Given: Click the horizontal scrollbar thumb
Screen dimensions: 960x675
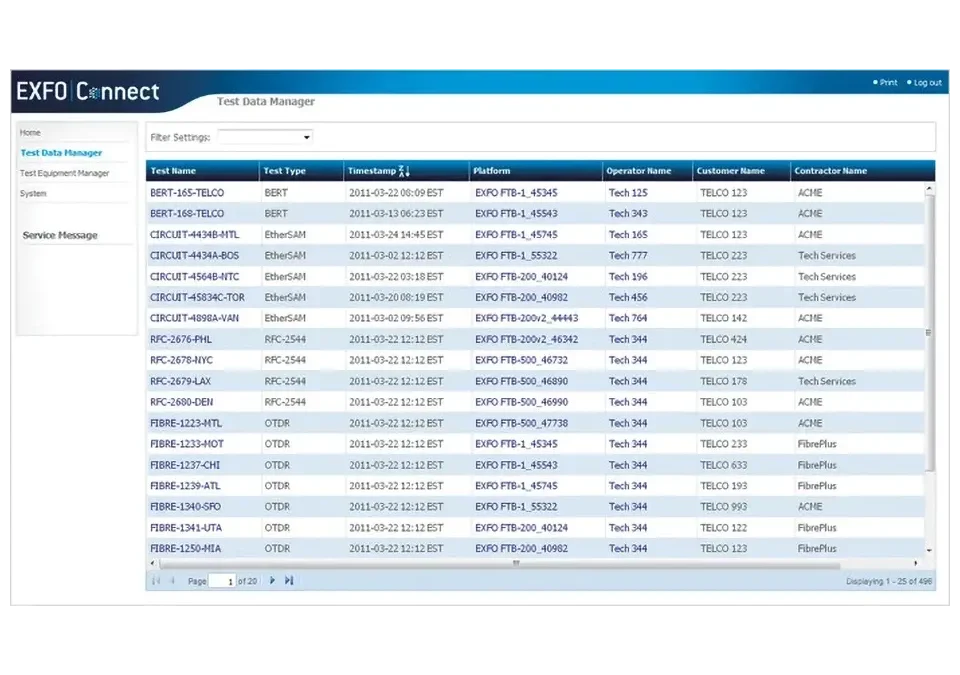Looking at the screenshot, I should tap(499, 563).
